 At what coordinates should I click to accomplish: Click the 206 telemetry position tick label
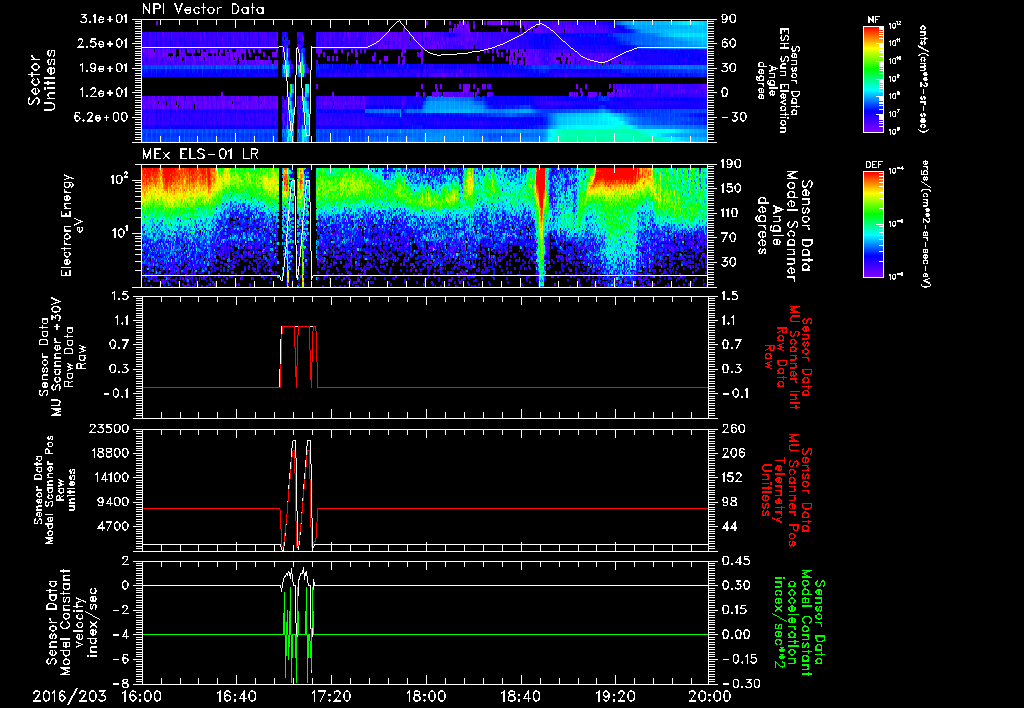point(732,453)
